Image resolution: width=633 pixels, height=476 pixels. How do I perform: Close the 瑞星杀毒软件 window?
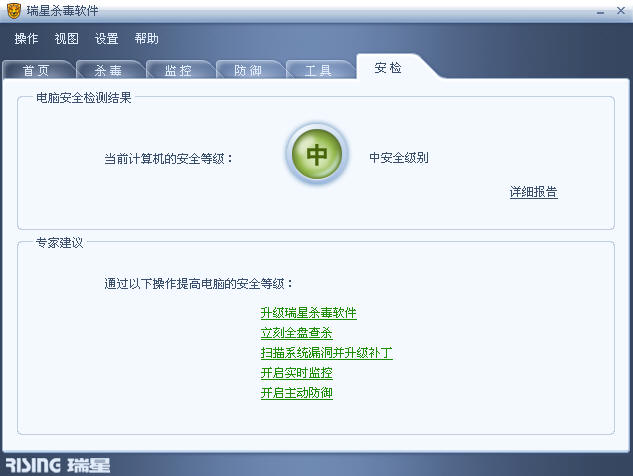621,11
